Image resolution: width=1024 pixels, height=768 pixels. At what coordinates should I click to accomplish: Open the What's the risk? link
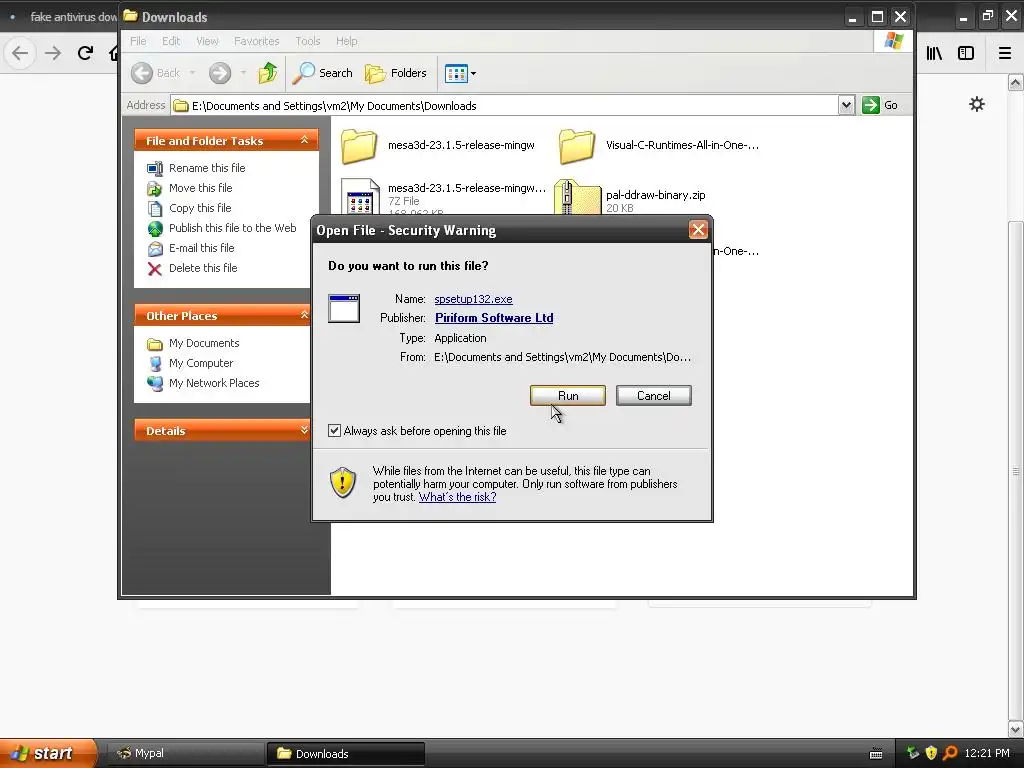click(457, 497)
